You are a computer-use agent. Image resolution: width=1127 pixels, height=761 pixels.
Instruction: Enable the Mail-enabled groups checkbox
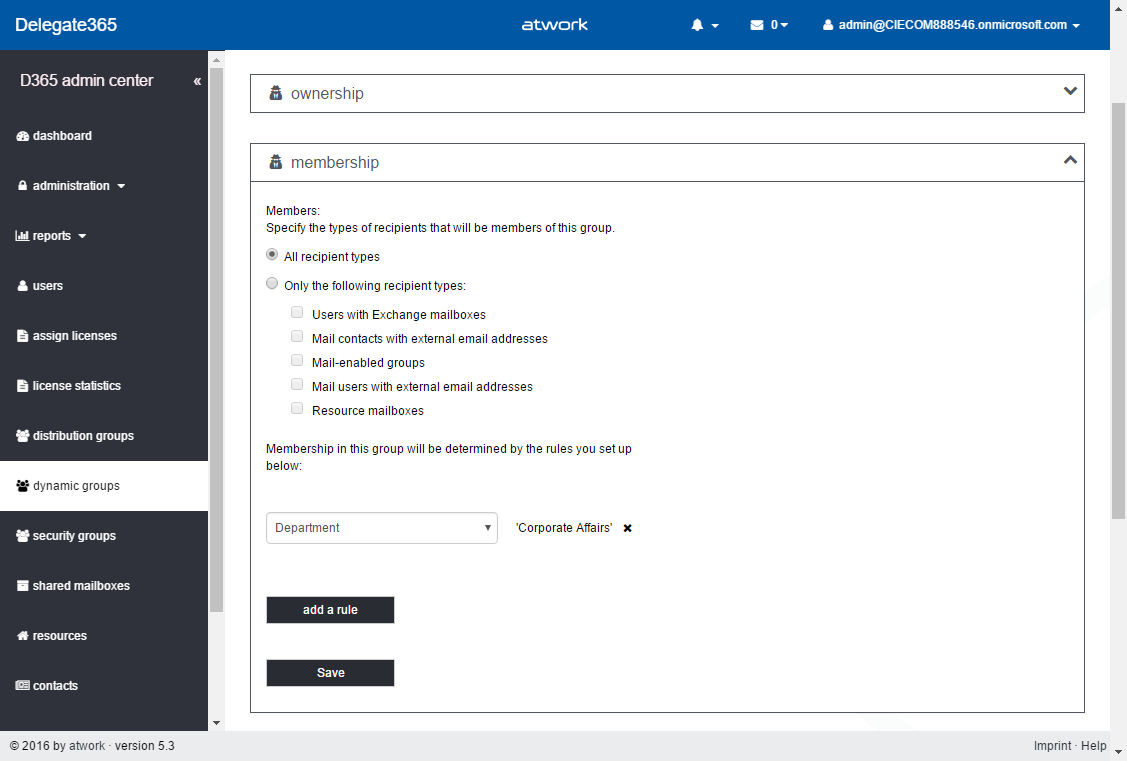(297, 360)
